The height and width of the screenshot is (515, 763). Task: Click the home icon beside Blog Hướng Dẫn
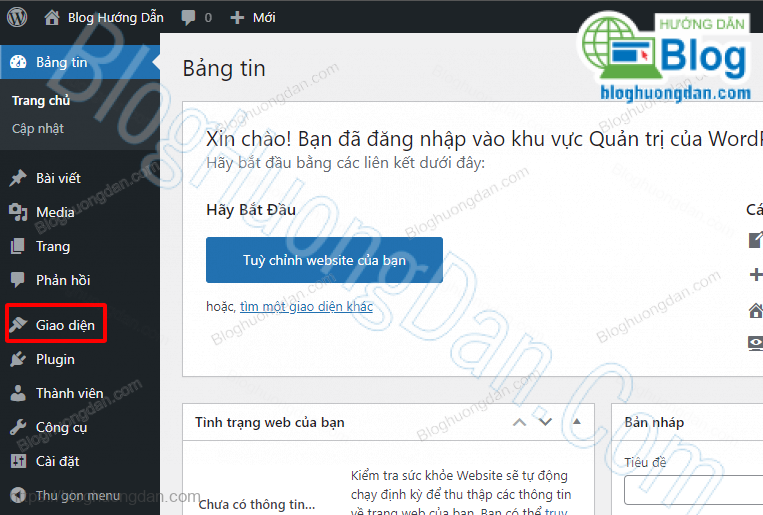click(x=52, y=18)
